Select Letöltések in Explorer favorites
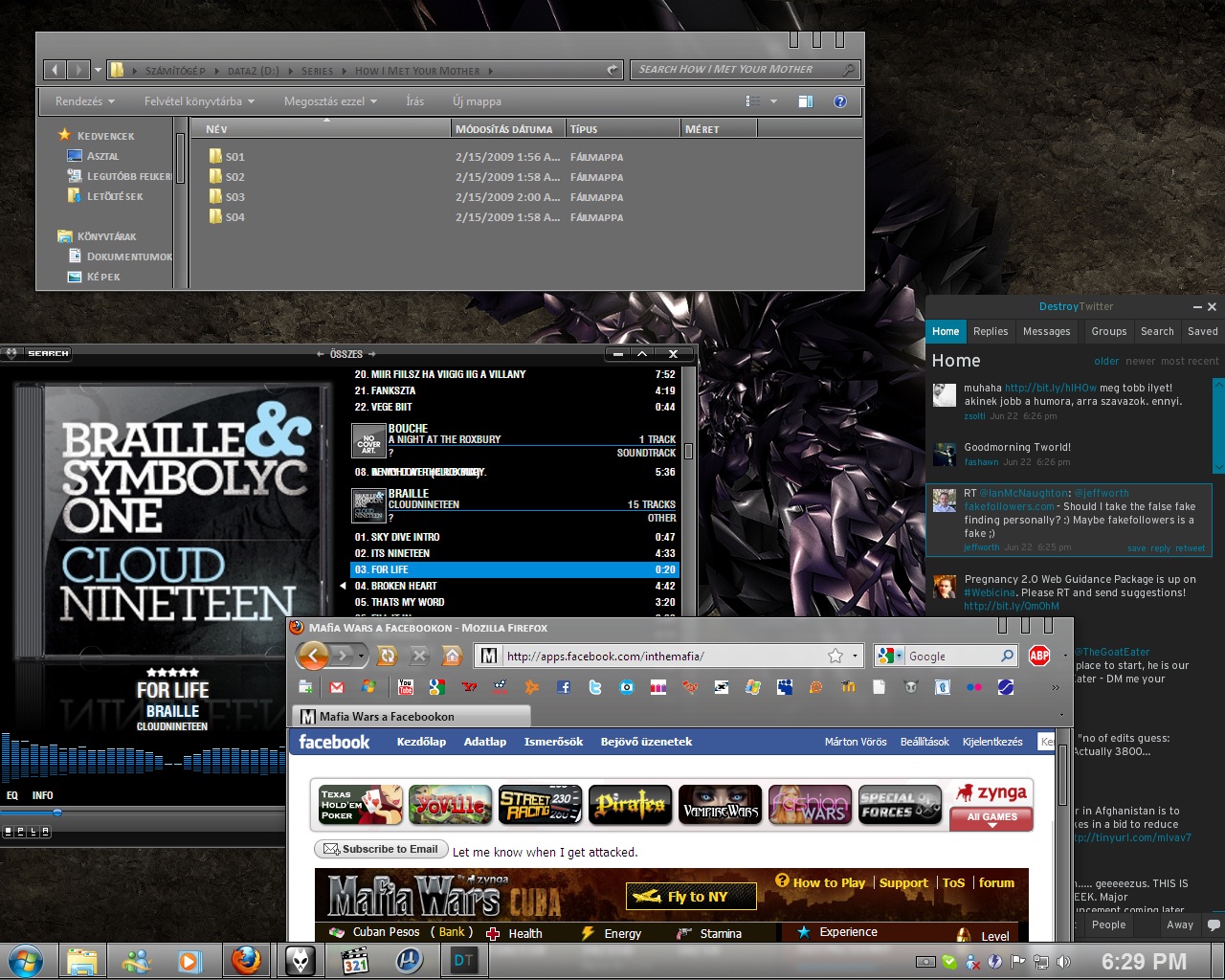Screen dimensions: 1225x980 coord(115,196)
